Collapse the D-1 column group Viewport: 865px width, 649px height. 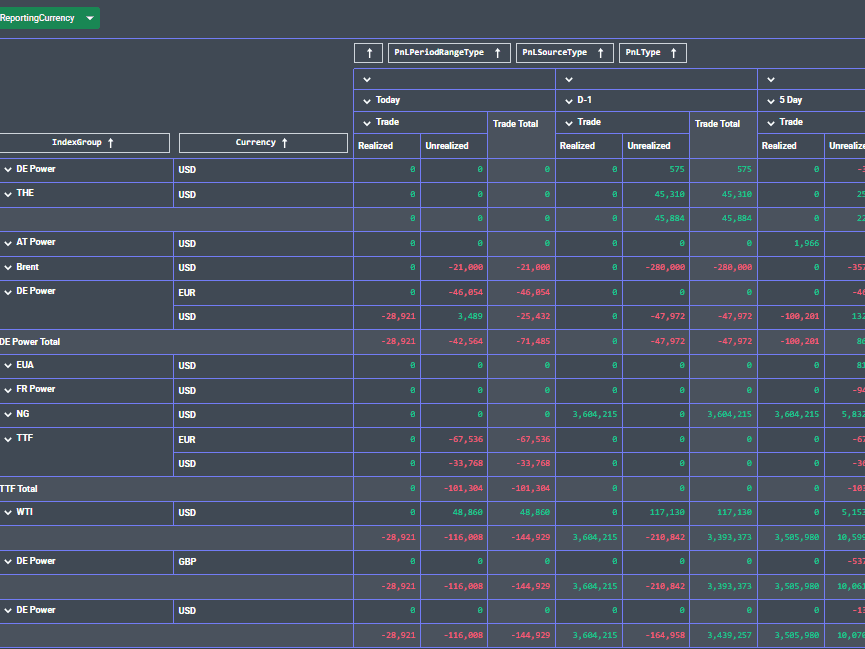(x=569, y=100)
